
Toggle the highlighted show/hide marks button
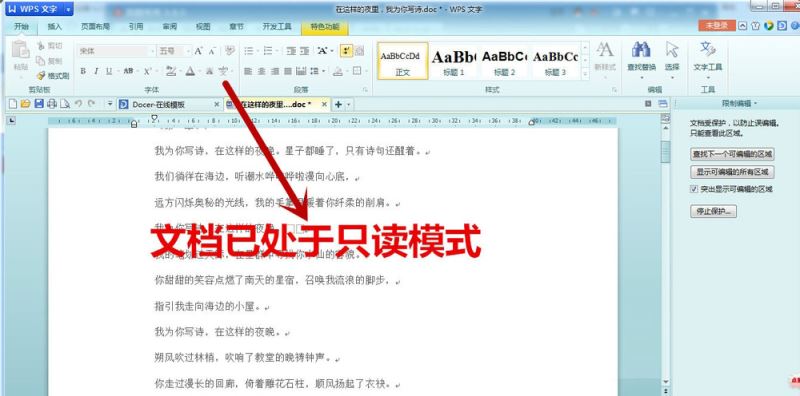pyautogui.click(x=346, y=51)
